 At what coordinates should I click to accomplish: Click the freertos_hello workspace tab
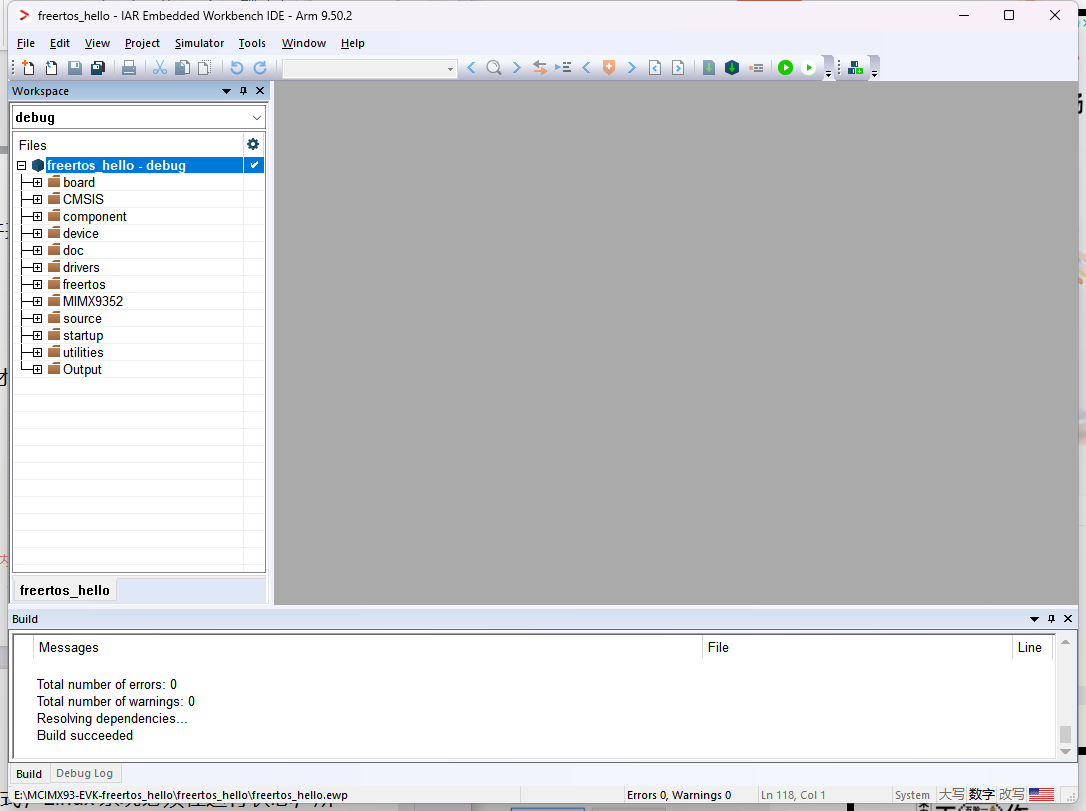point(65,590)
